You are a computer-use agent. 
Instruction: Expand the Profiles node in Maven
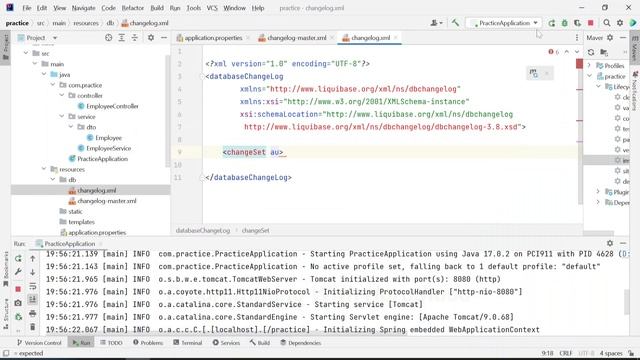(x=589, y=65)
